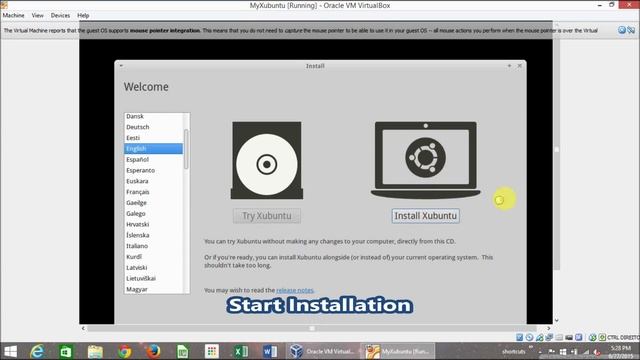Click the CD disc image above Try Xubuntu
This screenshot has height=360, width=640.
click(x=267, y=160)
